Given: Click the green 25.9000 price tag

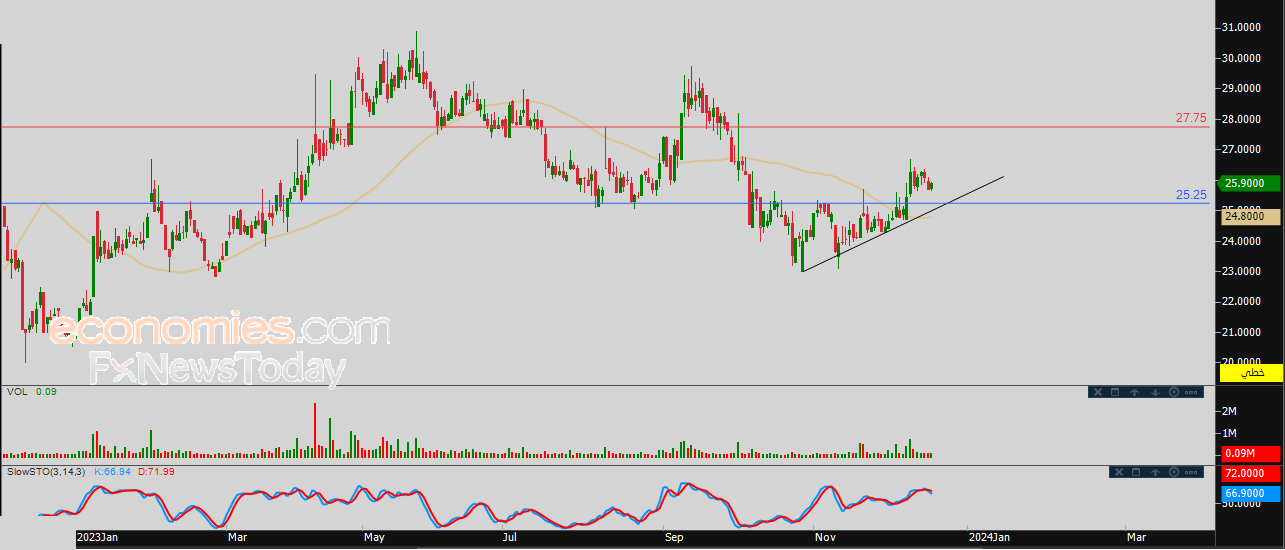Looking at the screenshot, I should (1251, 183).
